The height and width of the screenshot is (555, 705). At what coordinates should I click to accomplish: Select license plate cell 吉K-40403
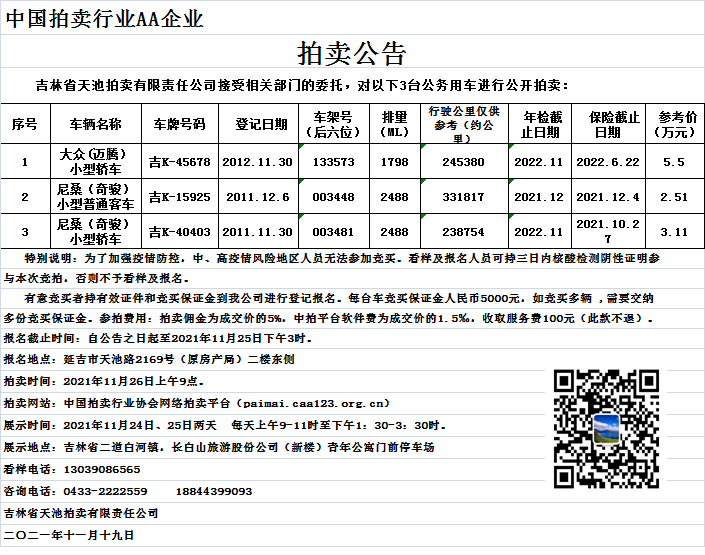[180, 231]
